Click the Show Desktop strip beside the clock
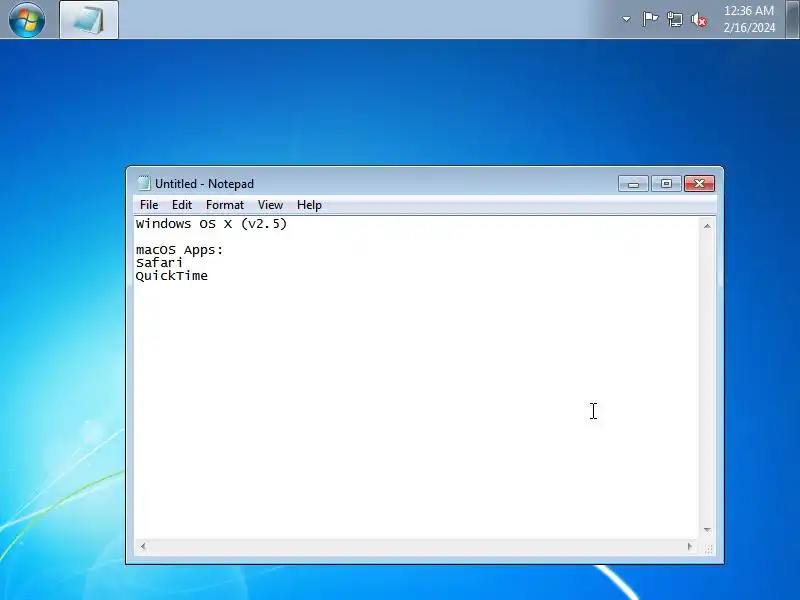This screenshot has width=800, height=600. coord(793,19)
